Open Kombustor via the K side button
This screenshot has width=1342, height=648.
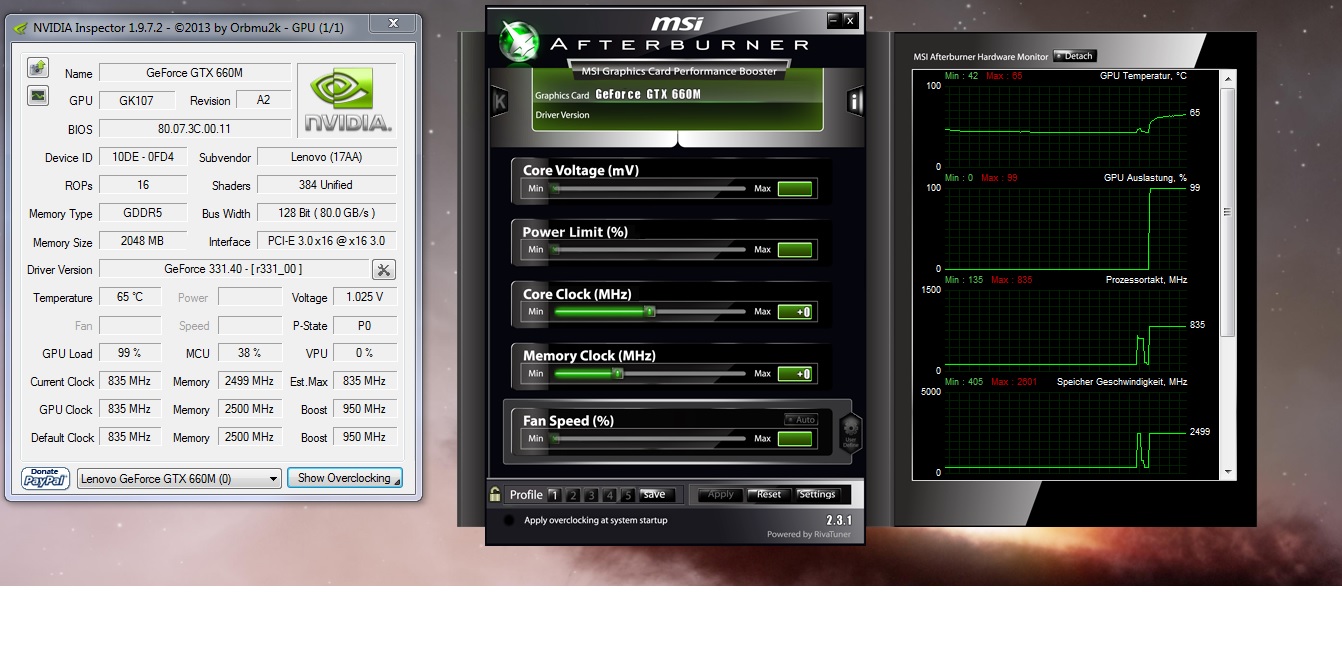pyautogui.click(x=500, y=101)
